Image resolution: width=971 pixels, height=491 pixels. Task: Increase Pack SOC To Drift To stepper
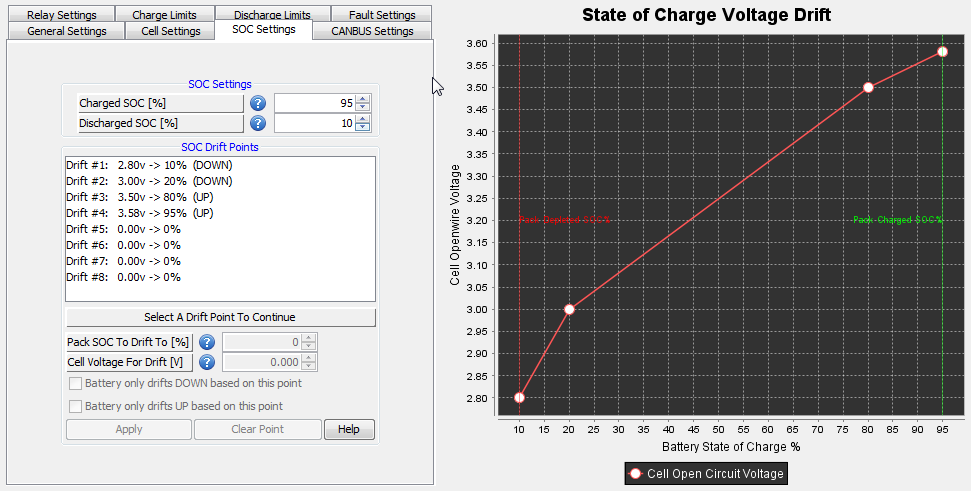pos(309,337)
